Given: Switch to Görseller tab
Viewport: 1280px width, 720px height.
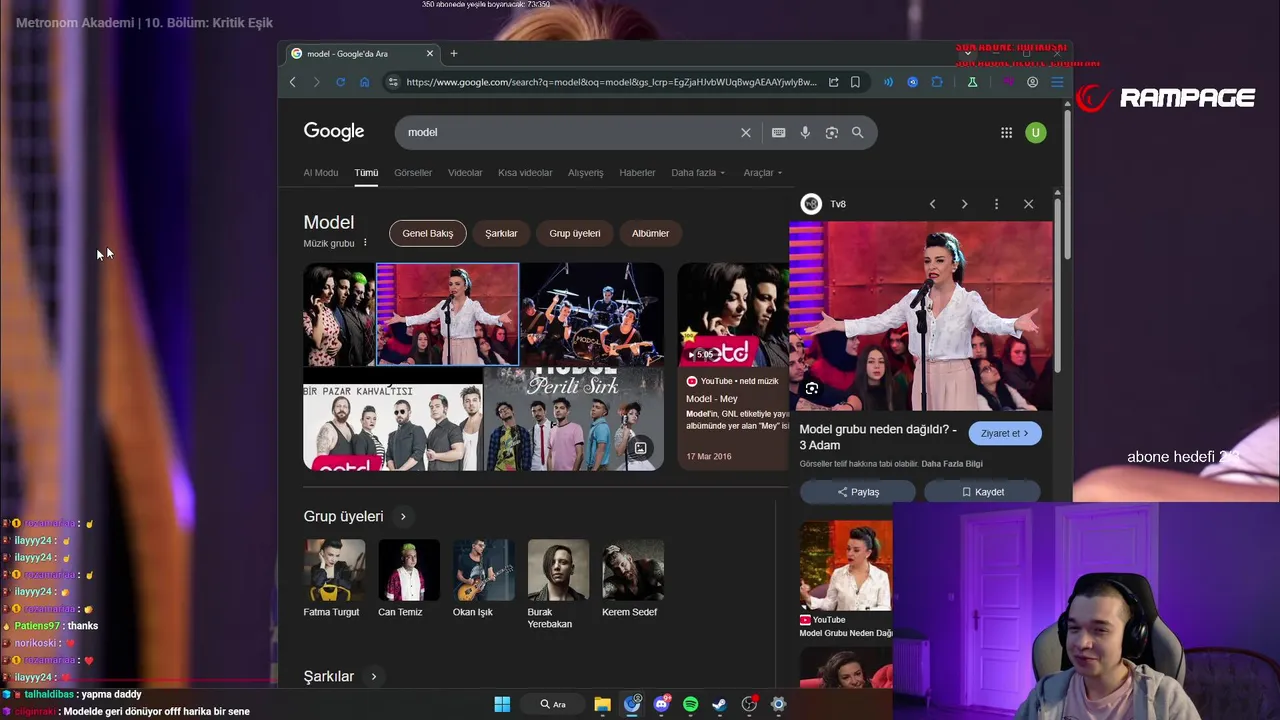Looking at the screenshot, I should [x=413, y=172].
